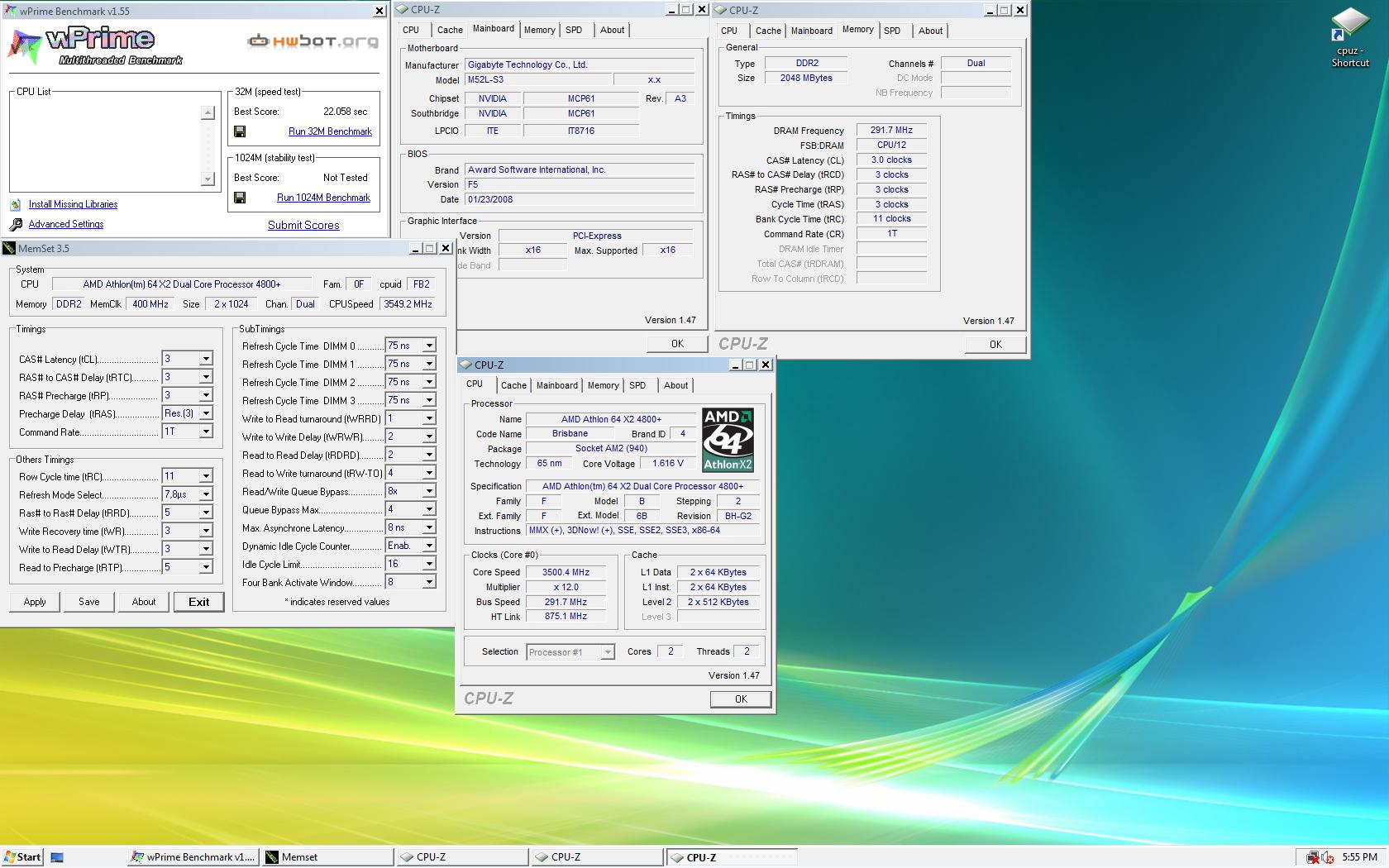
Task: Click the CPUSpeed value 3549.2 MHz in MemSet
Action: coord(408,304)
